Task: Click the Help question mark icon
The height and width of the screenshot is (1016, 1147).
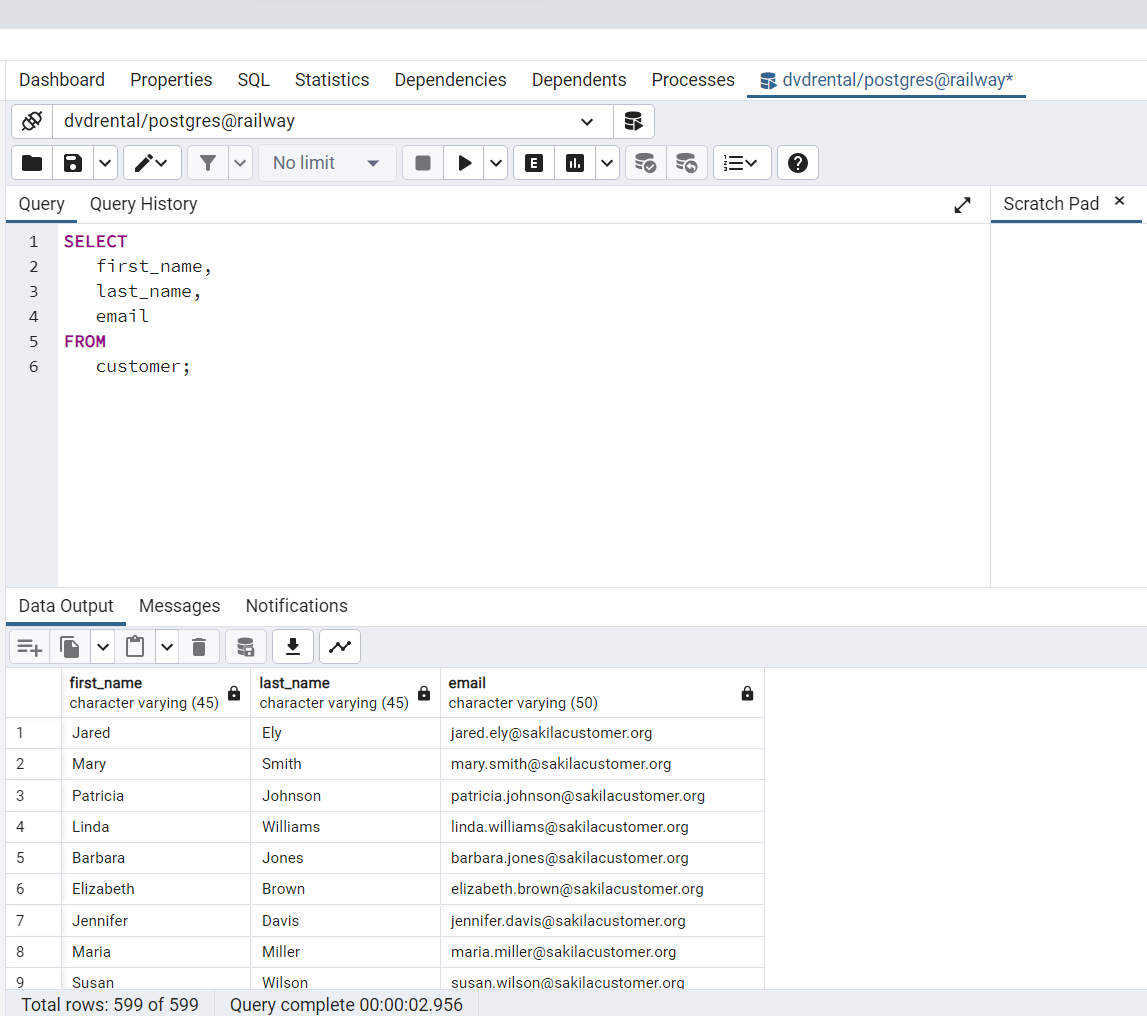Action: (x=798, y=162)
